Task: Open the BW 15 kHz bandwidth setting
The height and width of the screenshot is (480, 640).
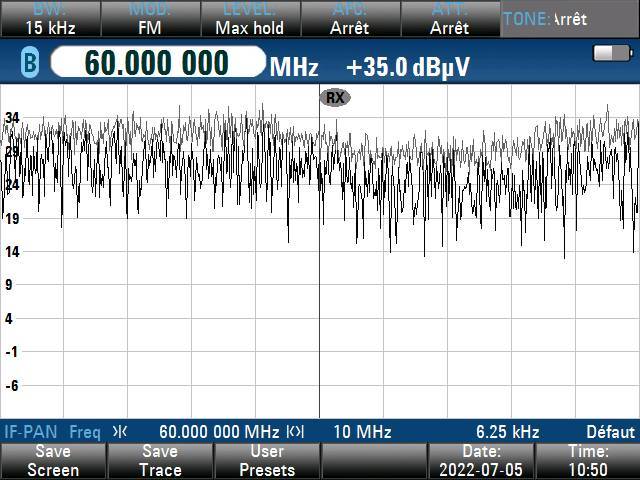Action: [49, 19]
